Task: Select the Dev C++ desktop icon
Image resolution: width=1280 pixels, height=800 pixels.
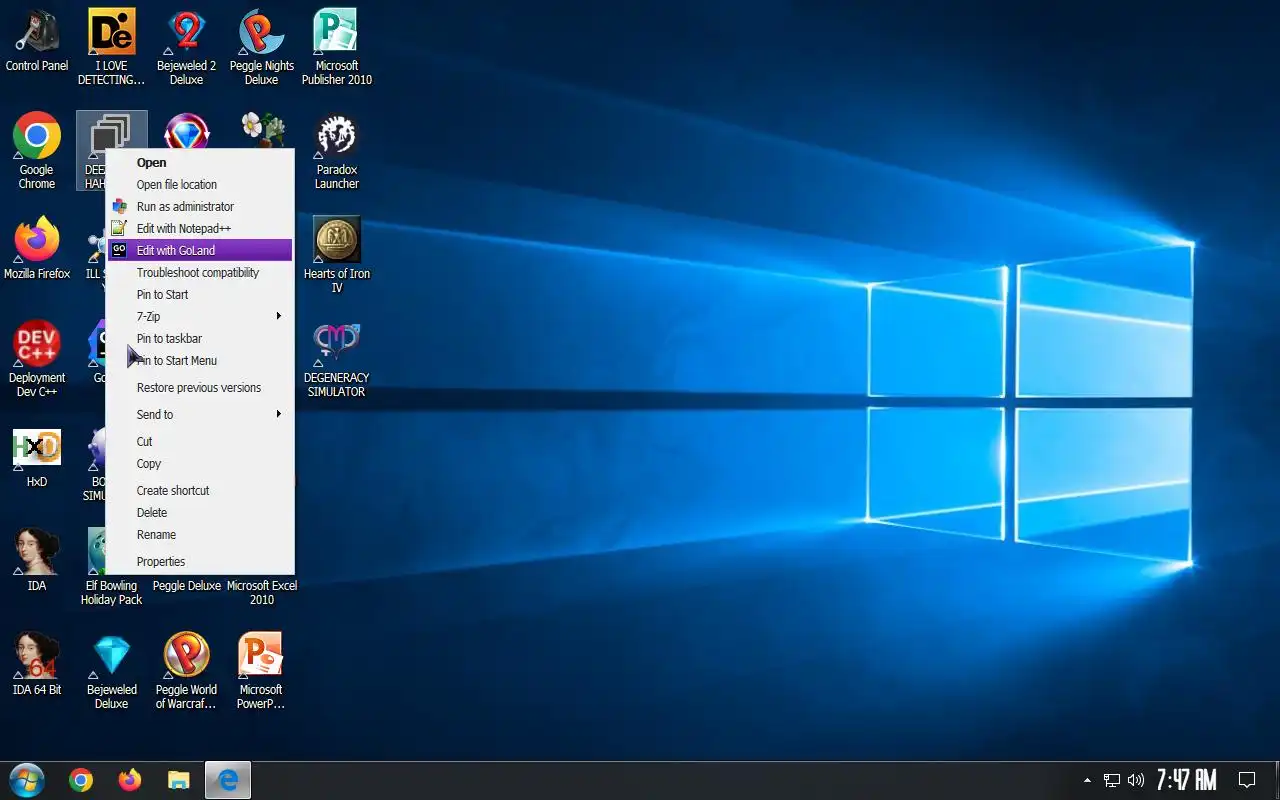Action: coord(37,359)
